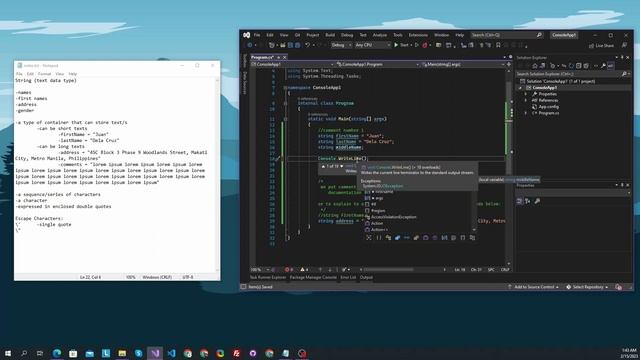Switch to the Output tab

click(366, 278)
